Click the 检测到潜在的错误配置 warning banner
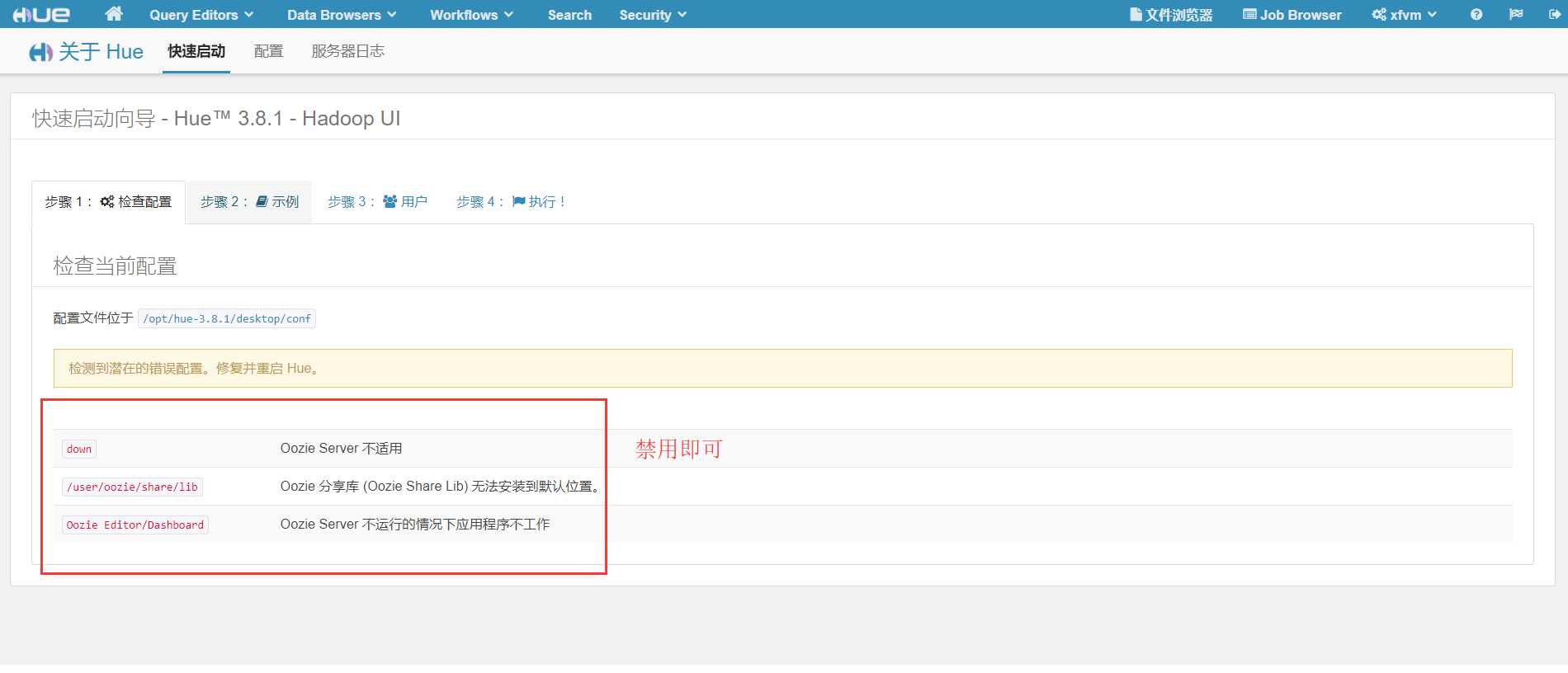This screenshot has height=673, width=1568. [782, 368]
